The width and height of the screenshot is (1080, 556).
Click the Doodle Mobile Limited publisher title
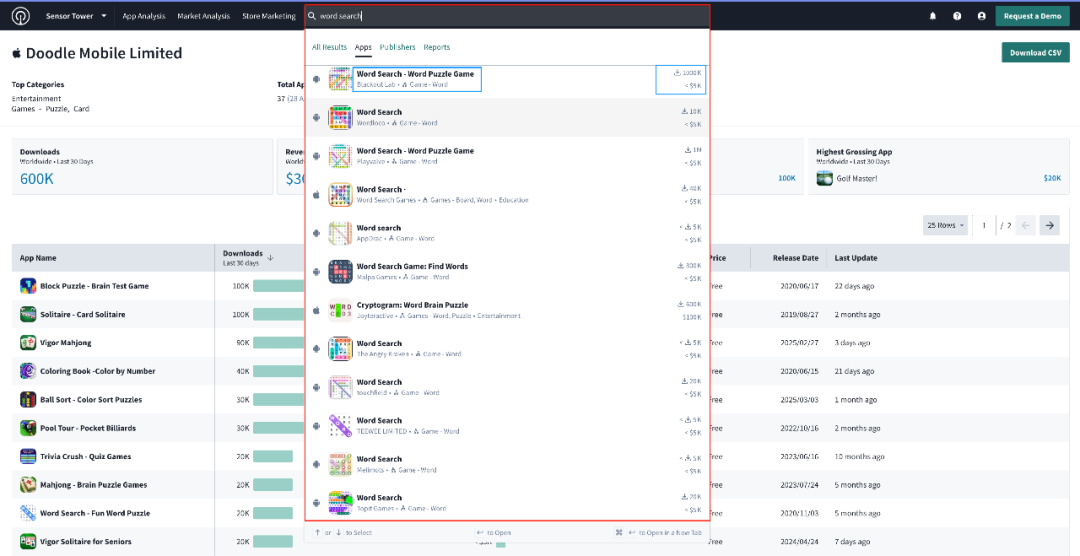(x=104, y=53)
